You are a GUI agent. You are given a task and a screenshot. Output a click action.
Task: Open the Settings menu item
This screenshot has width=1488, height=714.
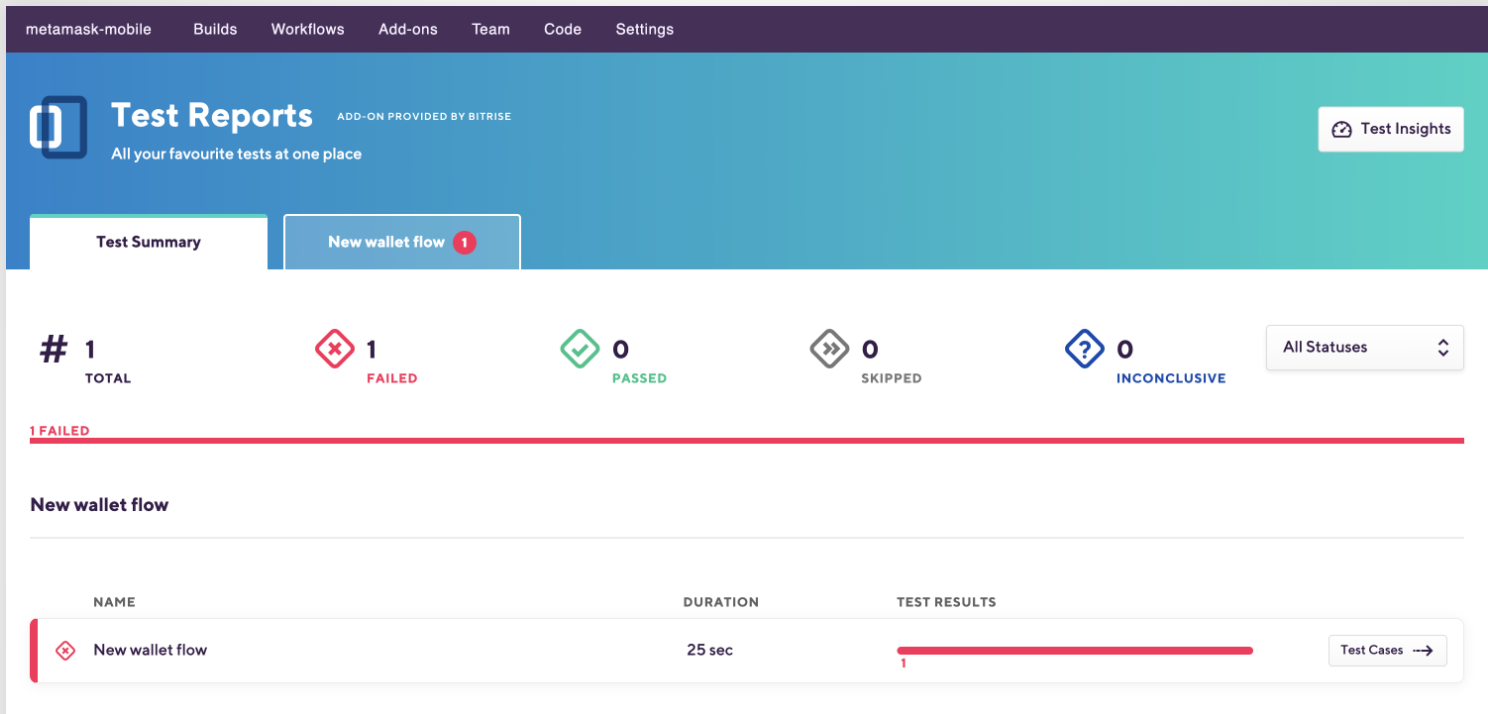pyautogui.click(x=645, y=29)
